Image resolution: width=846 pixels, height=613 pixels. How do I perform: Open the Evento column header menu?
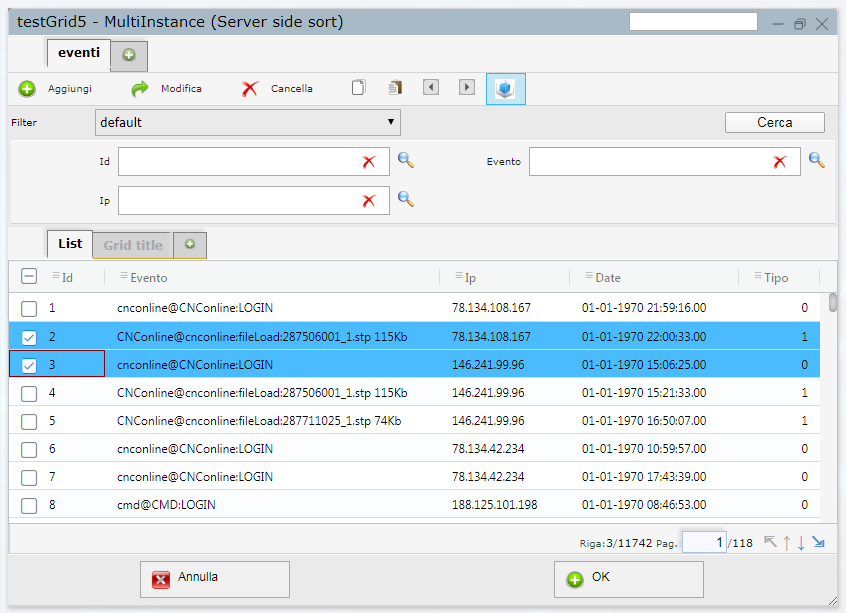click(123, 277)
